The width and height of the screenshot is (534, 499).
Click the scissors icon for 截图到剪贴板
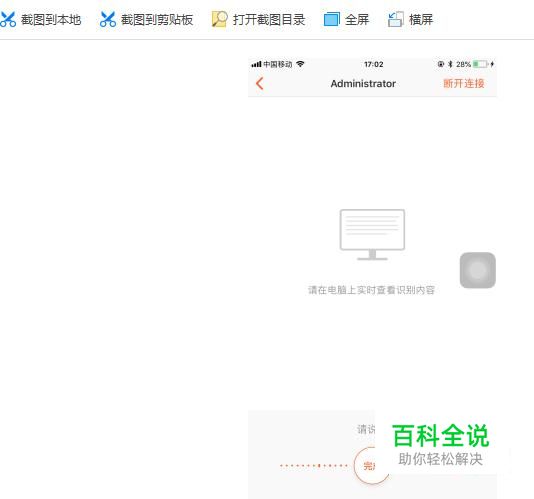[x=108, y=19]
